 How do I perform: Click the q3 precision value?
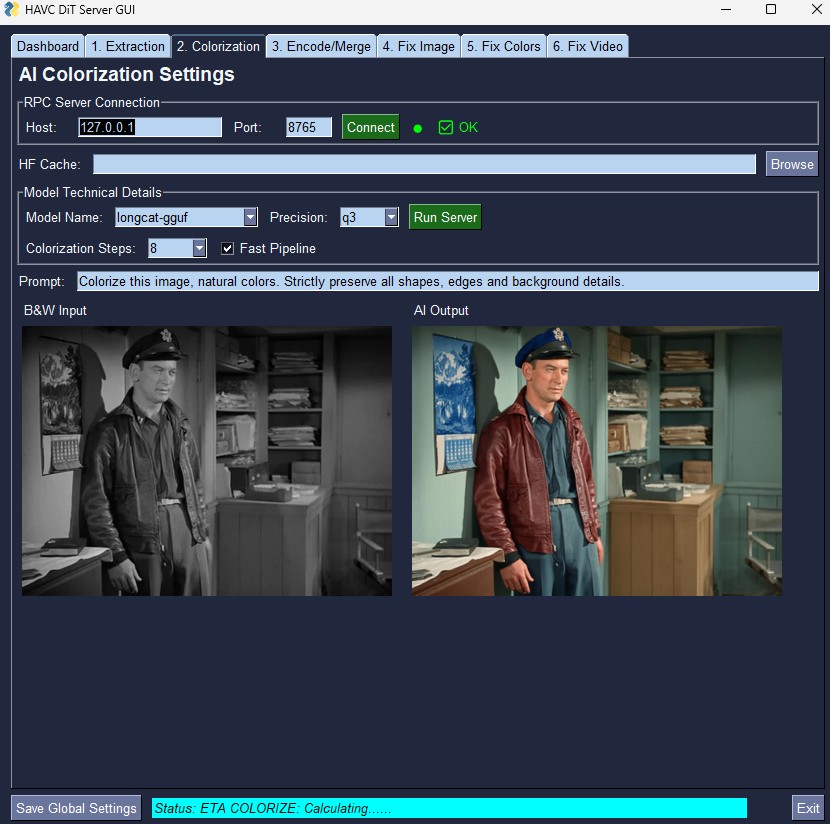[362, 217]
